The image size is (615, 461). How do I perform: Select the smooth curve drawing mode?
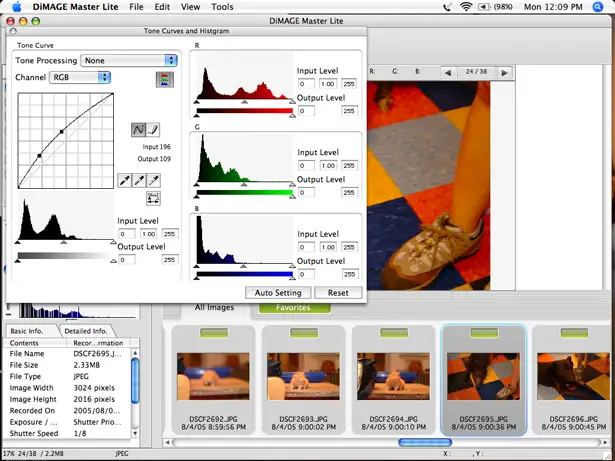138,130
